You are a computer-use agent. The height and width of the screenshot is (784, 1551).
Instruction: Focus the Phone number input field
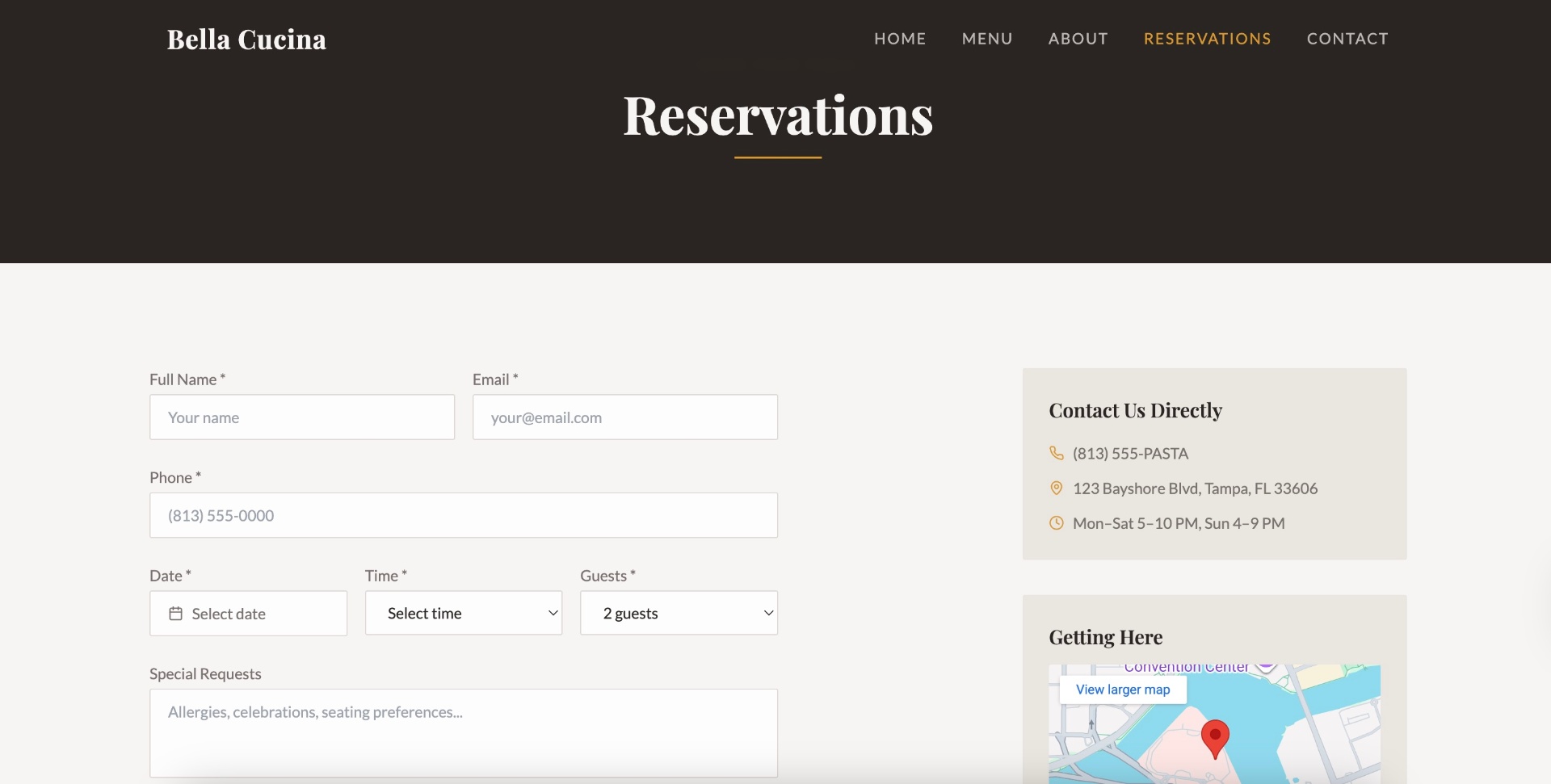464,515
